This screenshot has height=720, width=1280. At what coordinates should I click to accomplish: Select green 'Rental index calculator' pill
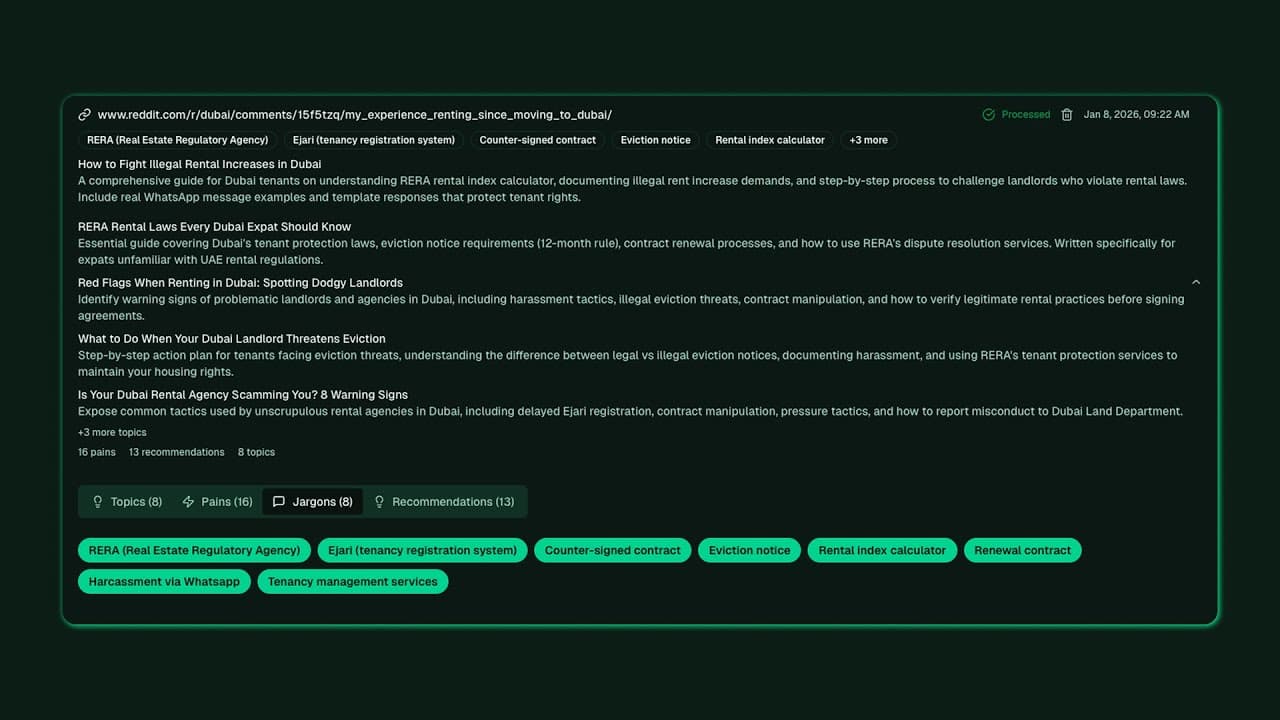click(882, 550)
